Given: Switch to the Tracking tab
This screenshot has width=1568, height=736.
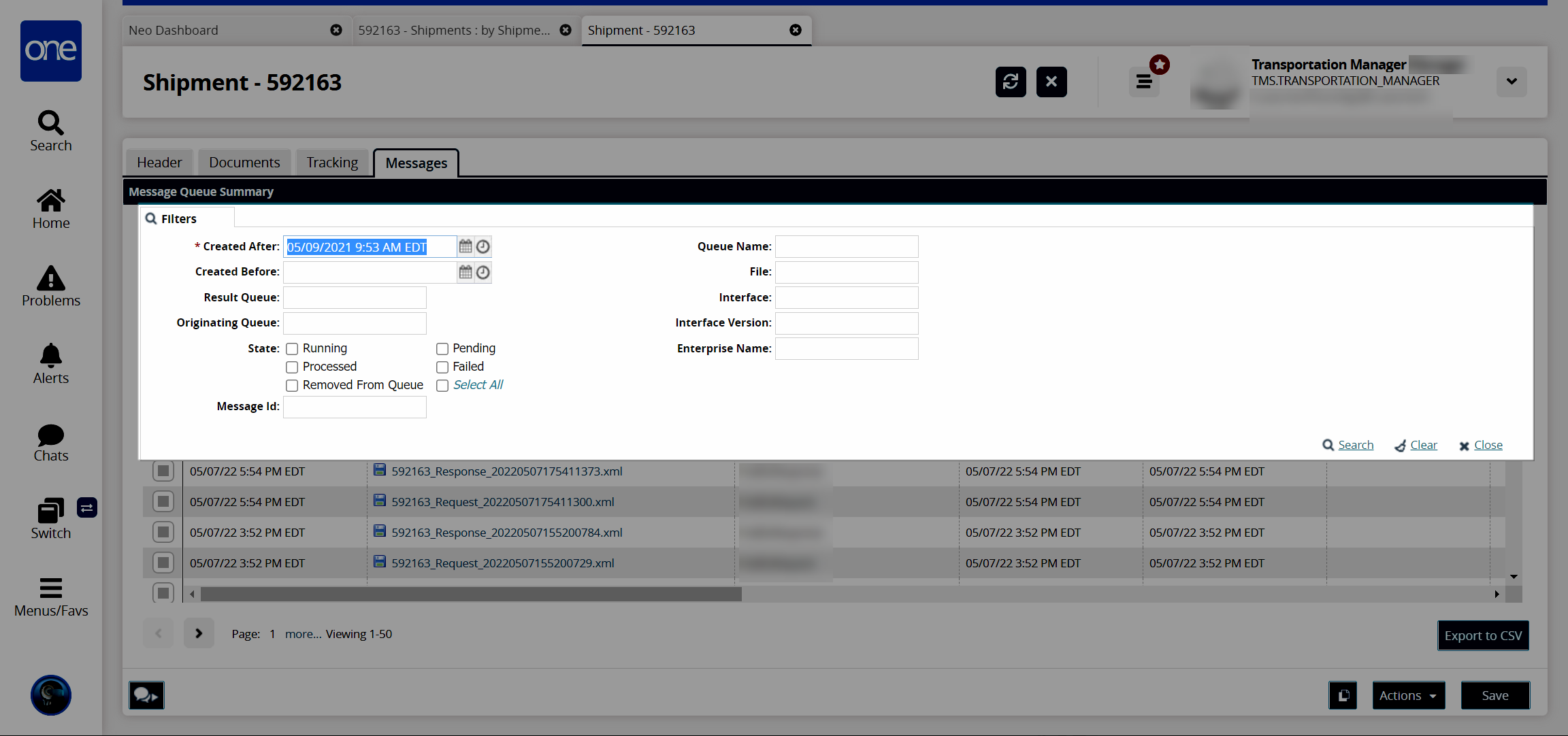Looking at the screenshot, I should pyautogui.click(x=332, y=161).
